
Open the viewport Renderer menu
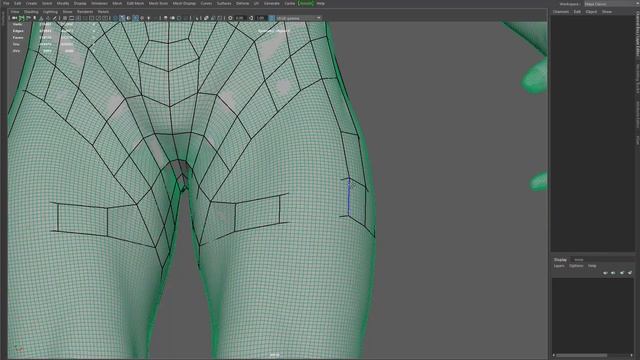pyautogui.click(x=85, y=12)
